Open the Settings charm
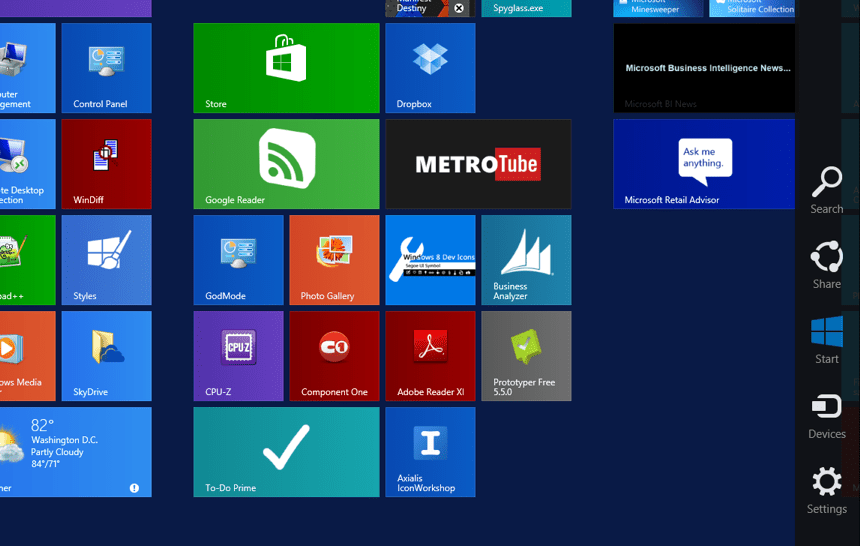The image size is (860, 546). click(x=827, y=491)
